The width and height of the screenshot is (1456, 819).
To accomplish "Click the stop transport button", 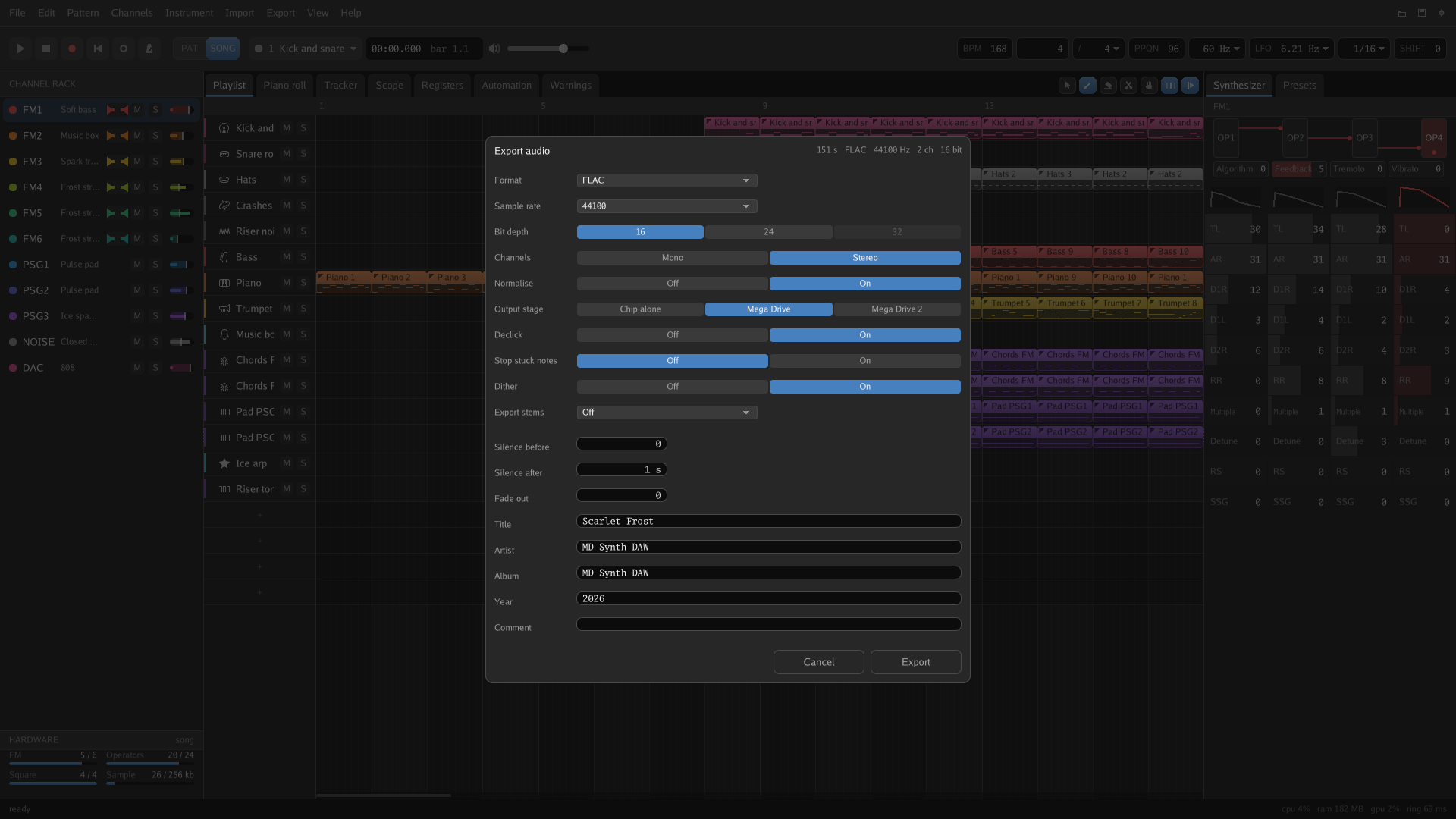I will (x=46, y=49).
